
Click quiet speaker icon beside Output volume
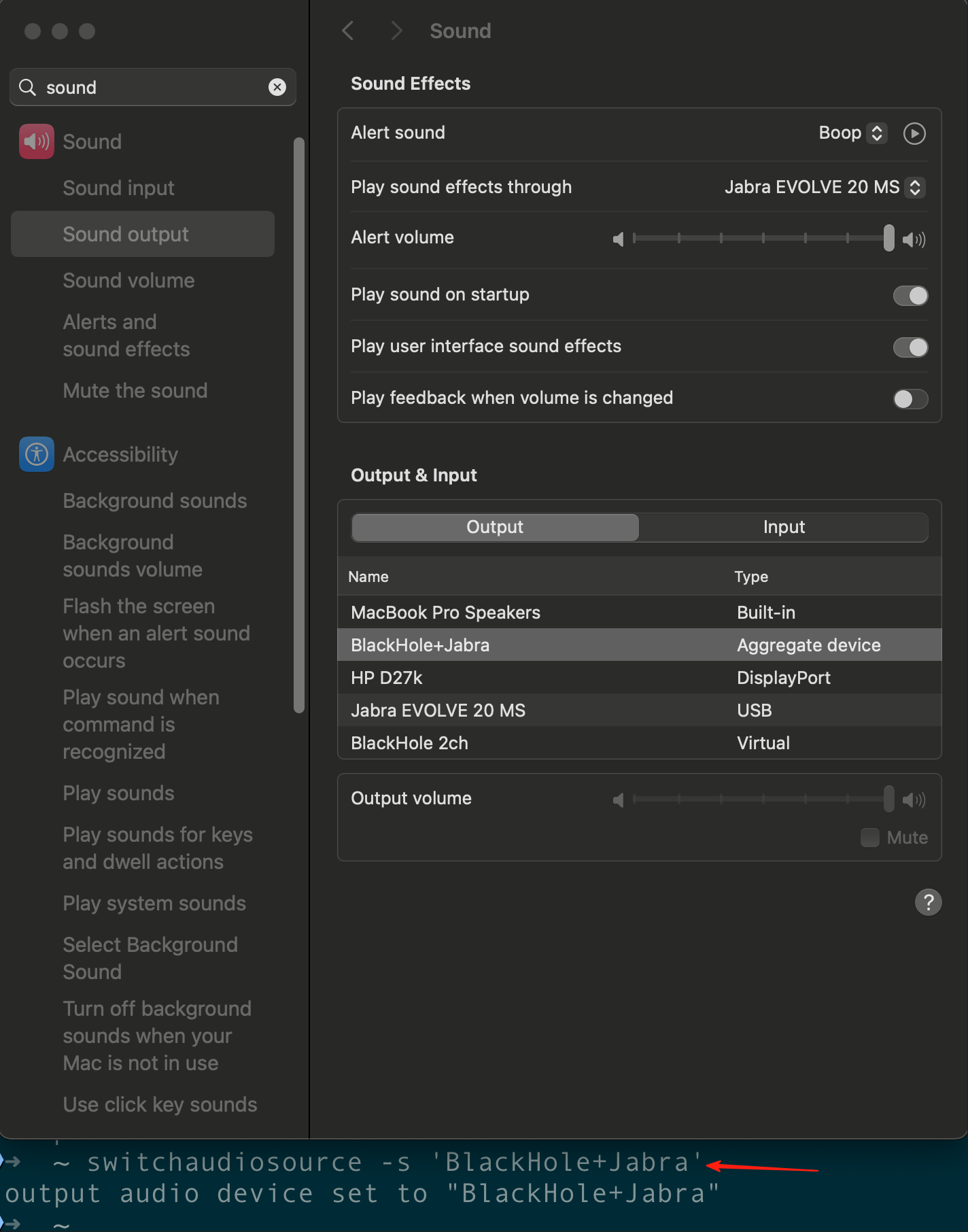pos(618,800)
